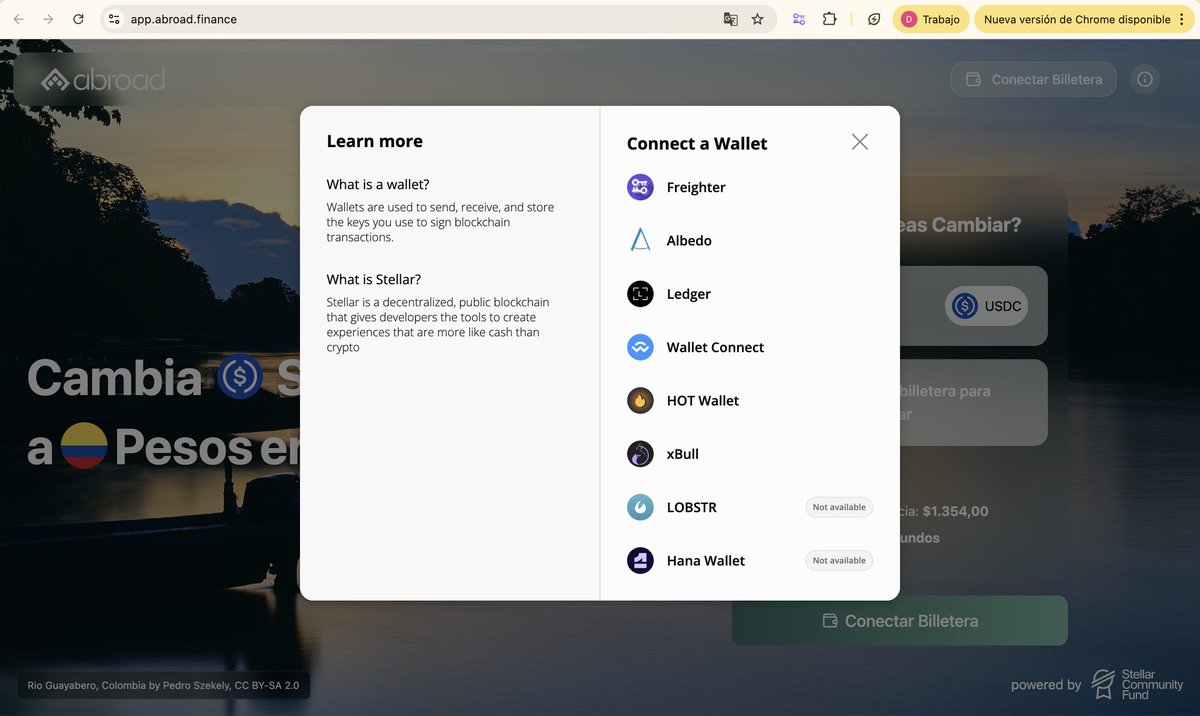Pick the Ledger wallet icon
1200x716 pixels.
coord(640,294)
